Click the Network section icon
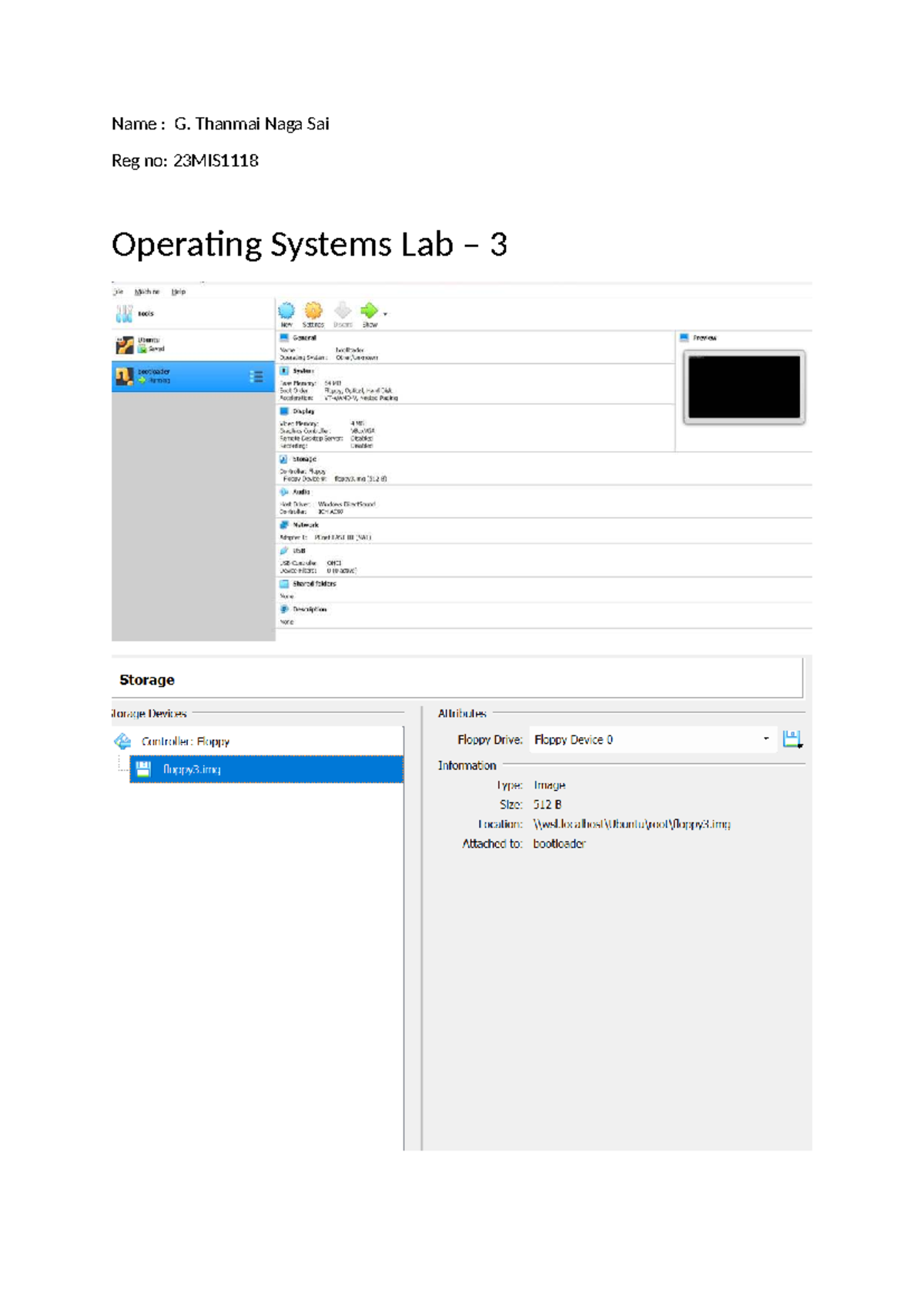The image size is (924, 1306). click(284, 524)
